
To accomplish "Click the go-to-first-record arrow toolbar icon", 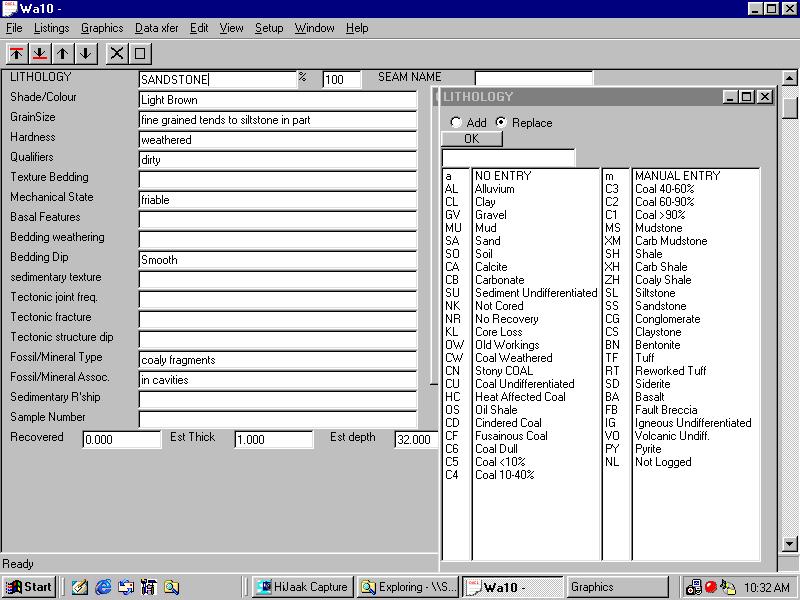I will point(17,53).
